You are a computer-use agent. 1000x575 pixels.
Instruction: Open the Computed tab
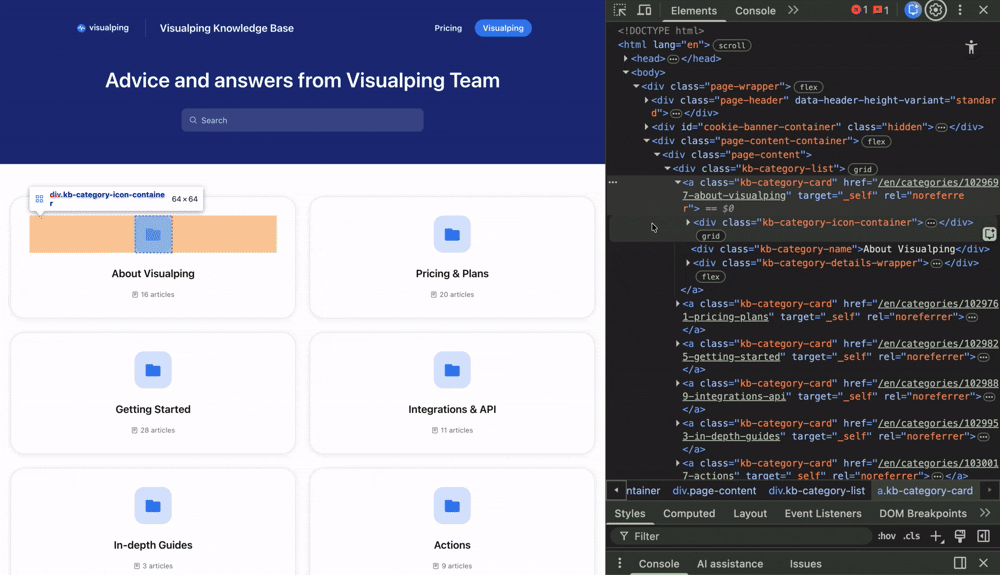tap(689, 513)
